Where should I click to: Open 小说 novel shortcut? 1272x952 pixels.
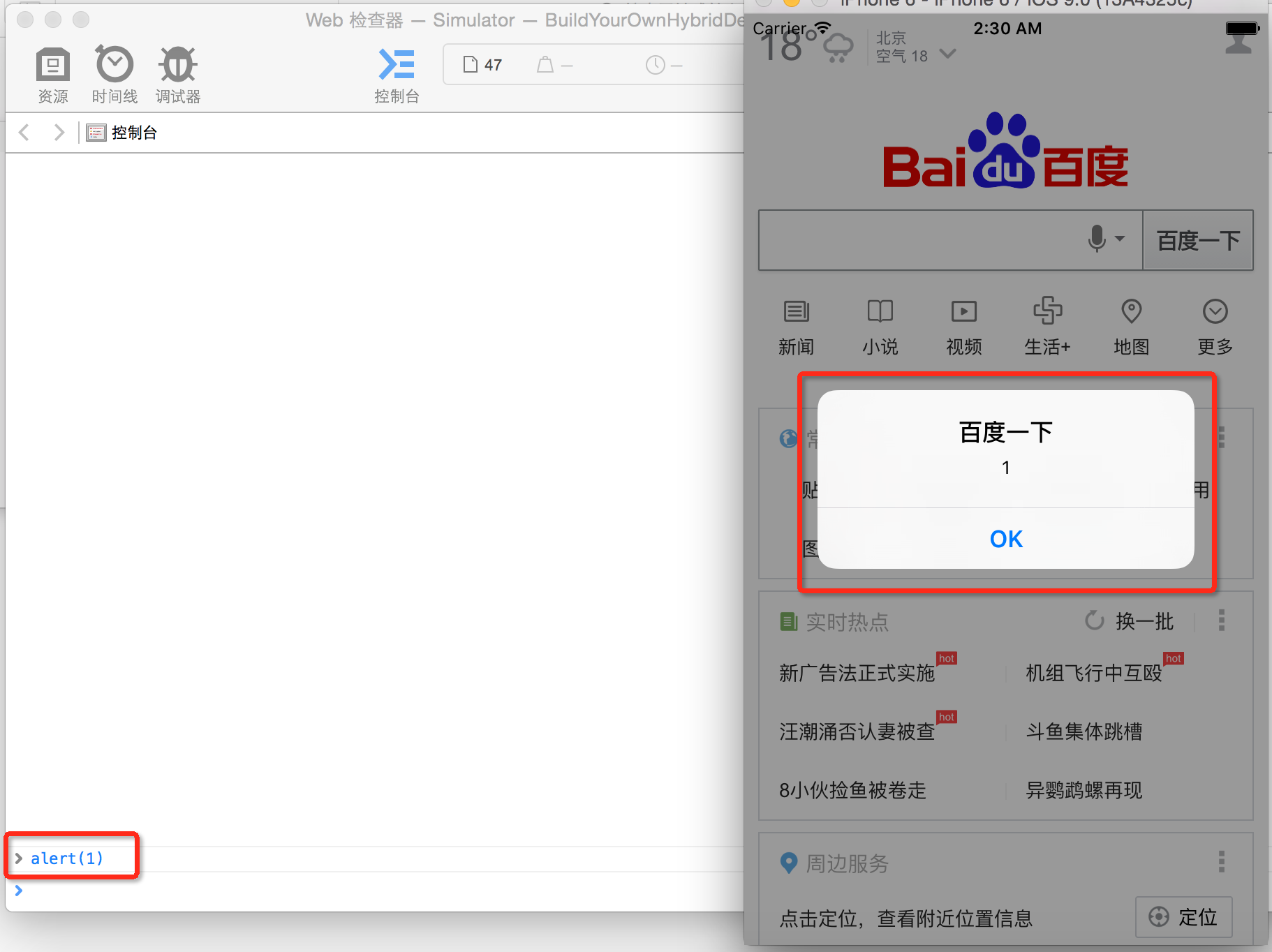point(880,328)
